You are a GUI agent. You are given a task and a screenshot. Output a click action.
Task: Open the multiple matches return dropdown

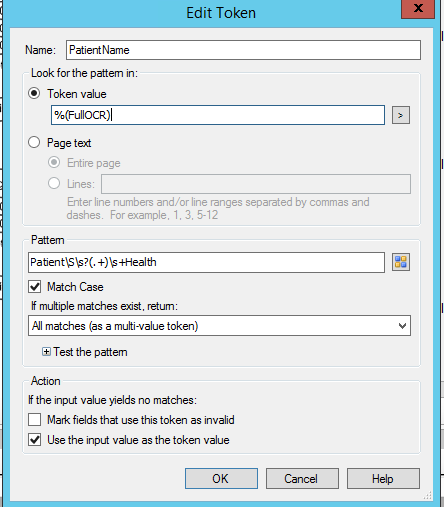[219, 326]
